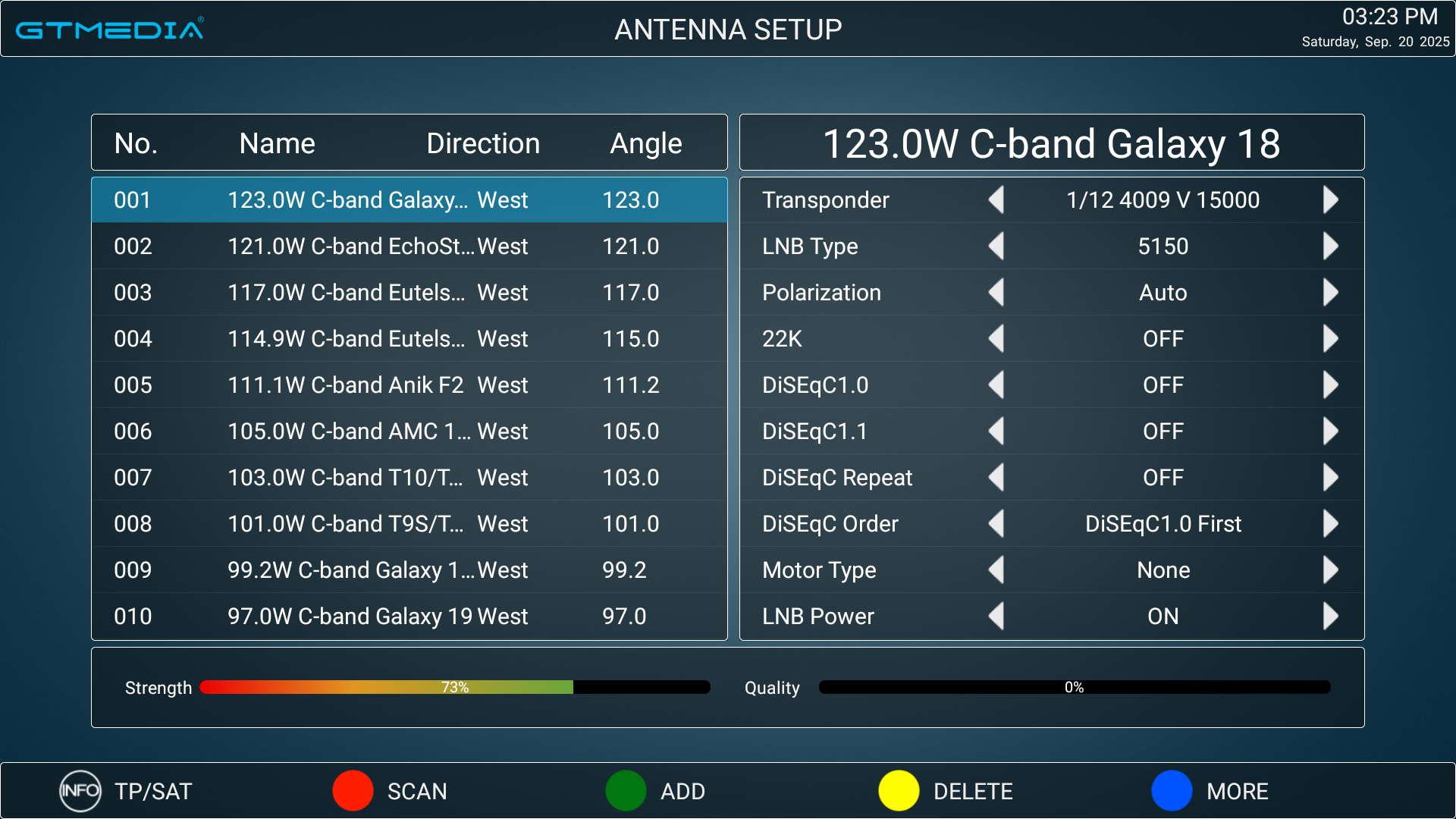Switch DiSEqC1.0 using right arrow
Viewport: 1456px width, 819px height.
point(1330,385)
